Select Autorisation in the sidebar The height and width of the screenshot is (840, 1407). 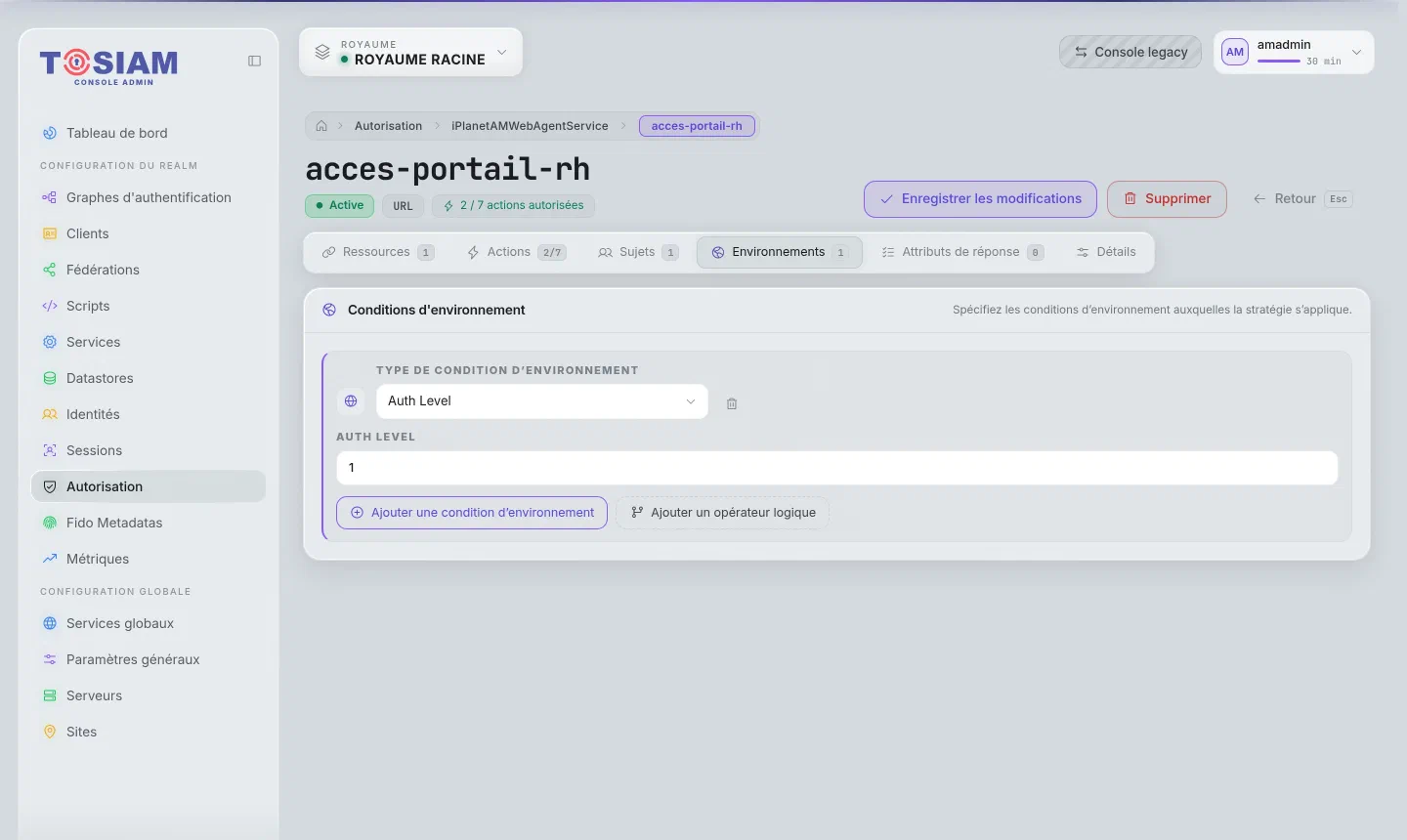(x=149, y=486)
